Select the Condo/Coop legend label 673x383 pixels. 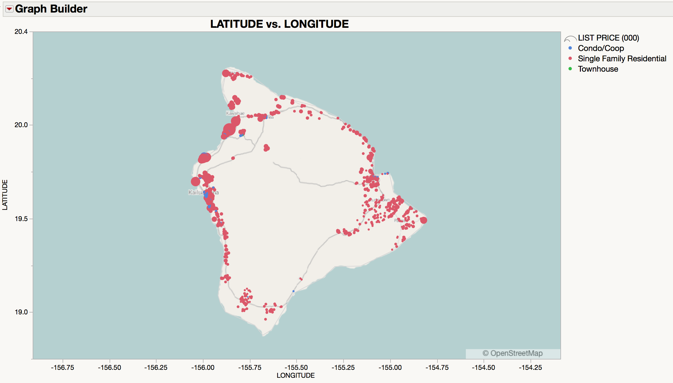point(600,48)
